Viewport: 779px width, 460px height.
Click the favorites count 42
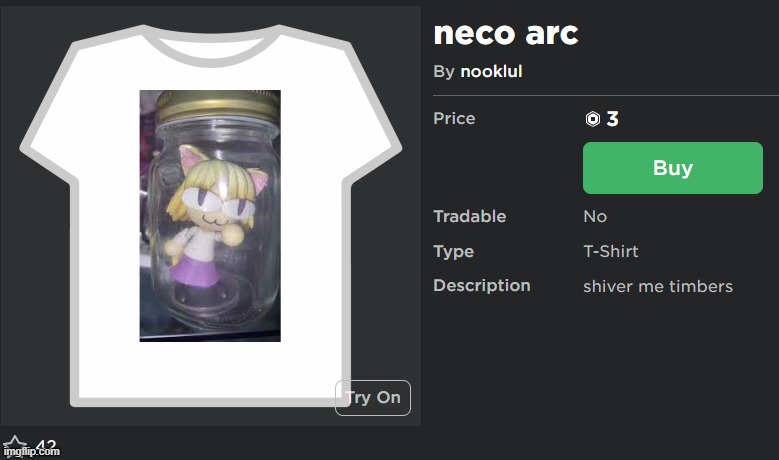[46, 445]
